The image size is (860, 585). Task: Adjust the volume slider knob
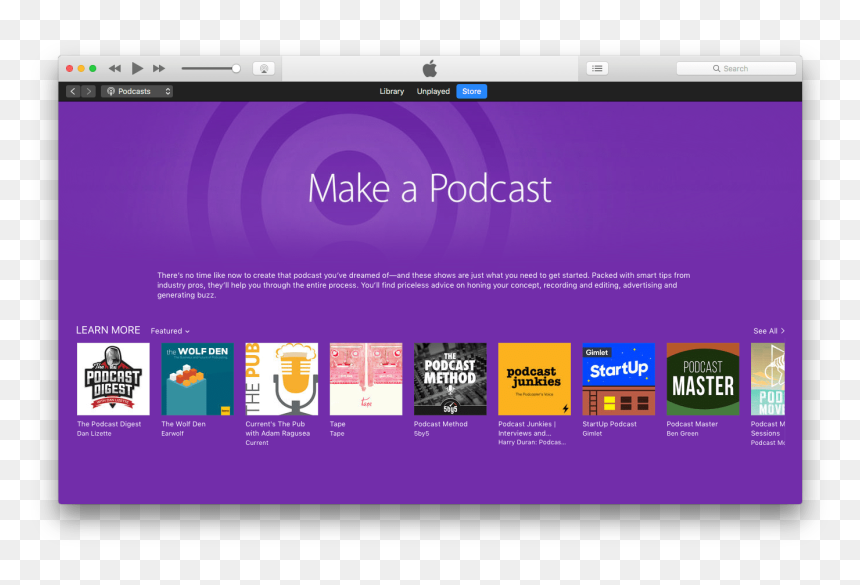point(236,69)
